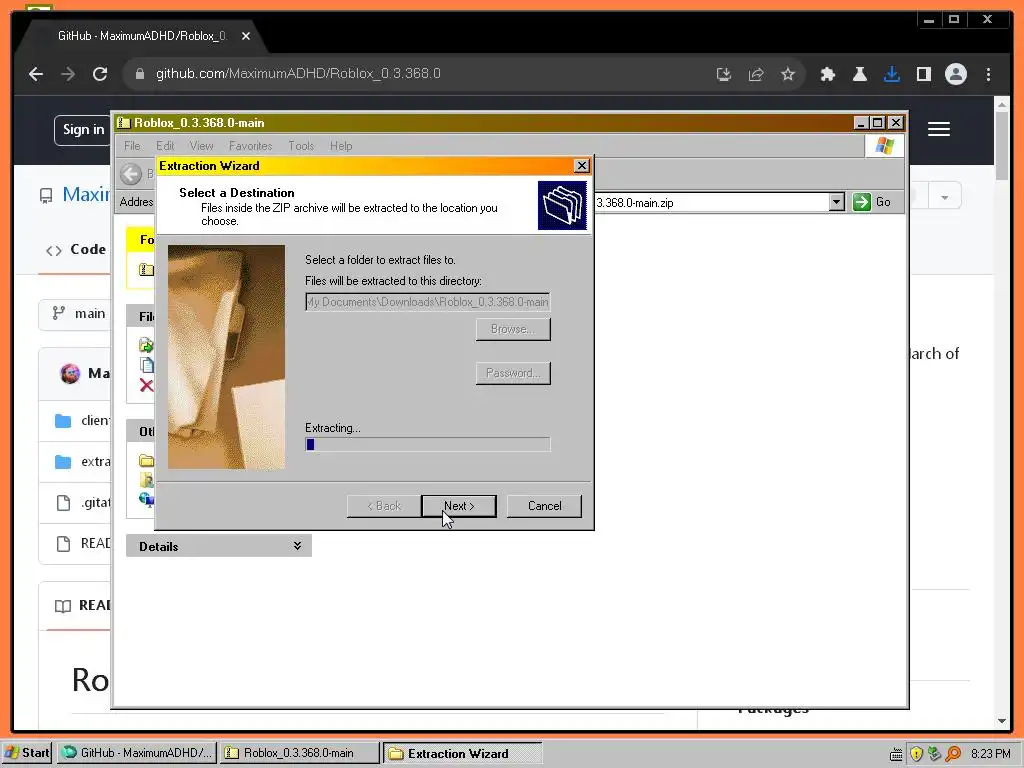Bookmark this page with the star

(x=788, y=74)
